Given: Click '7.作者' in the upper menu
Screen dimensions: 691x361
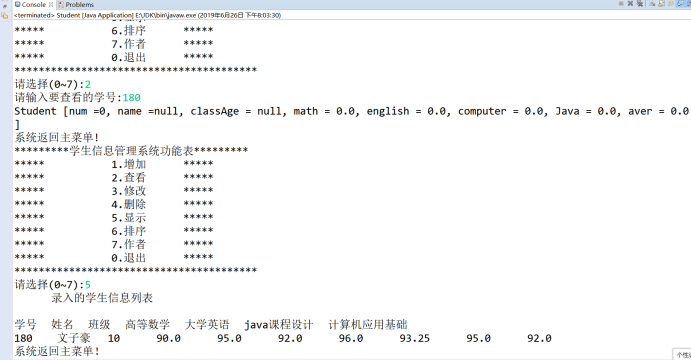Looking at the screenshot, I should point(128,44).
